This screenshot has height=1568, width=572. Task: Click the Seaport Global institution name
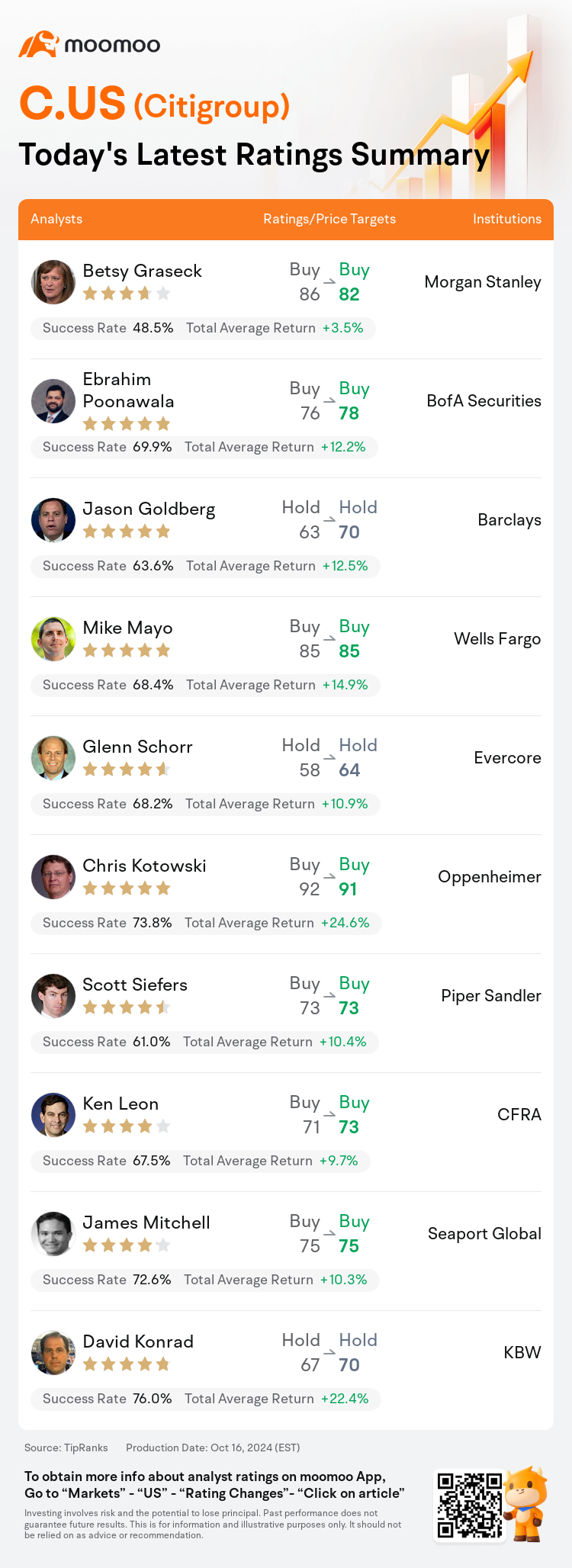[484, 1234]
